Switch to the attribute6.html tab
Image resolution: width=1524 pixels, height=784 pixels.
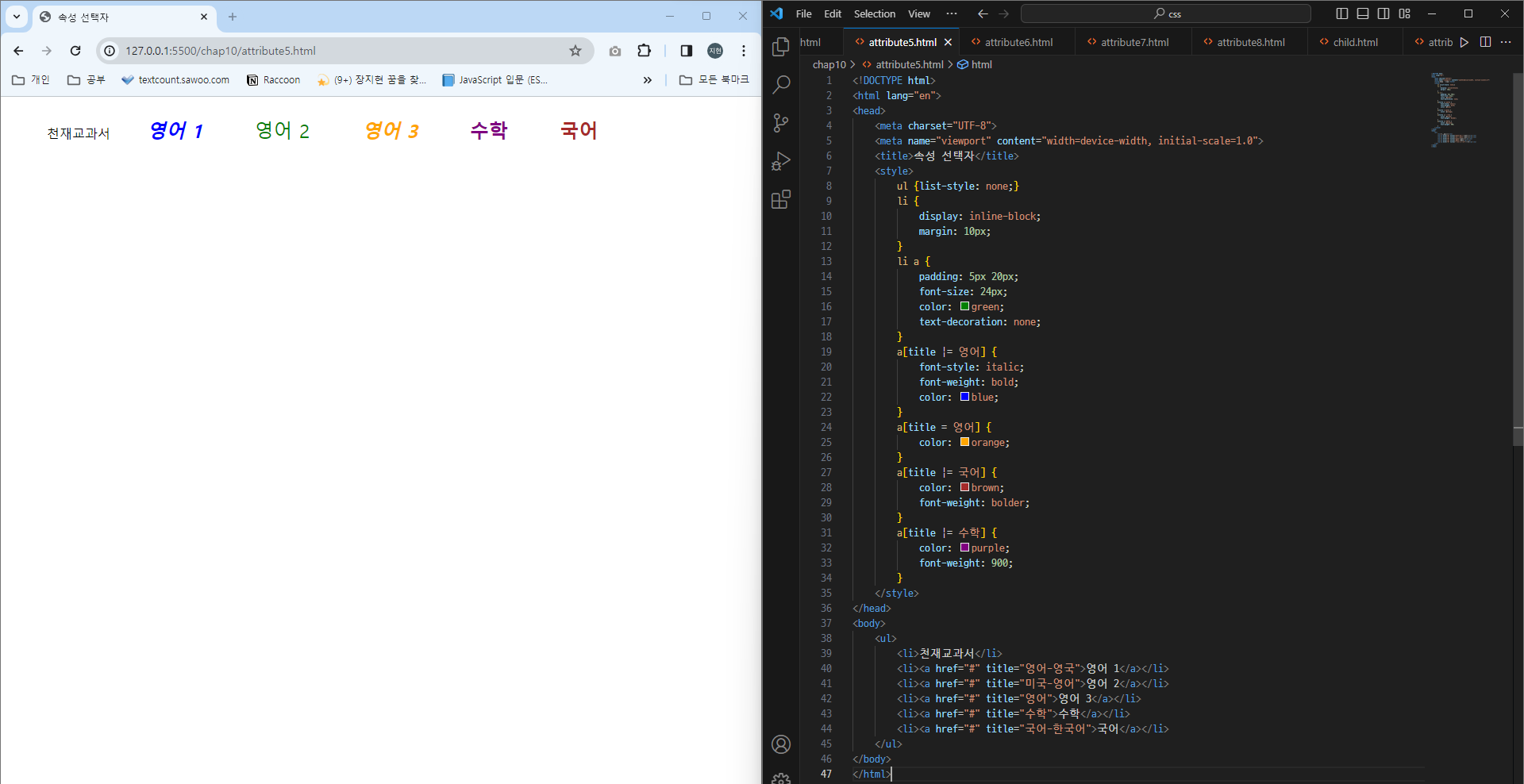[x=1018, y=42]
